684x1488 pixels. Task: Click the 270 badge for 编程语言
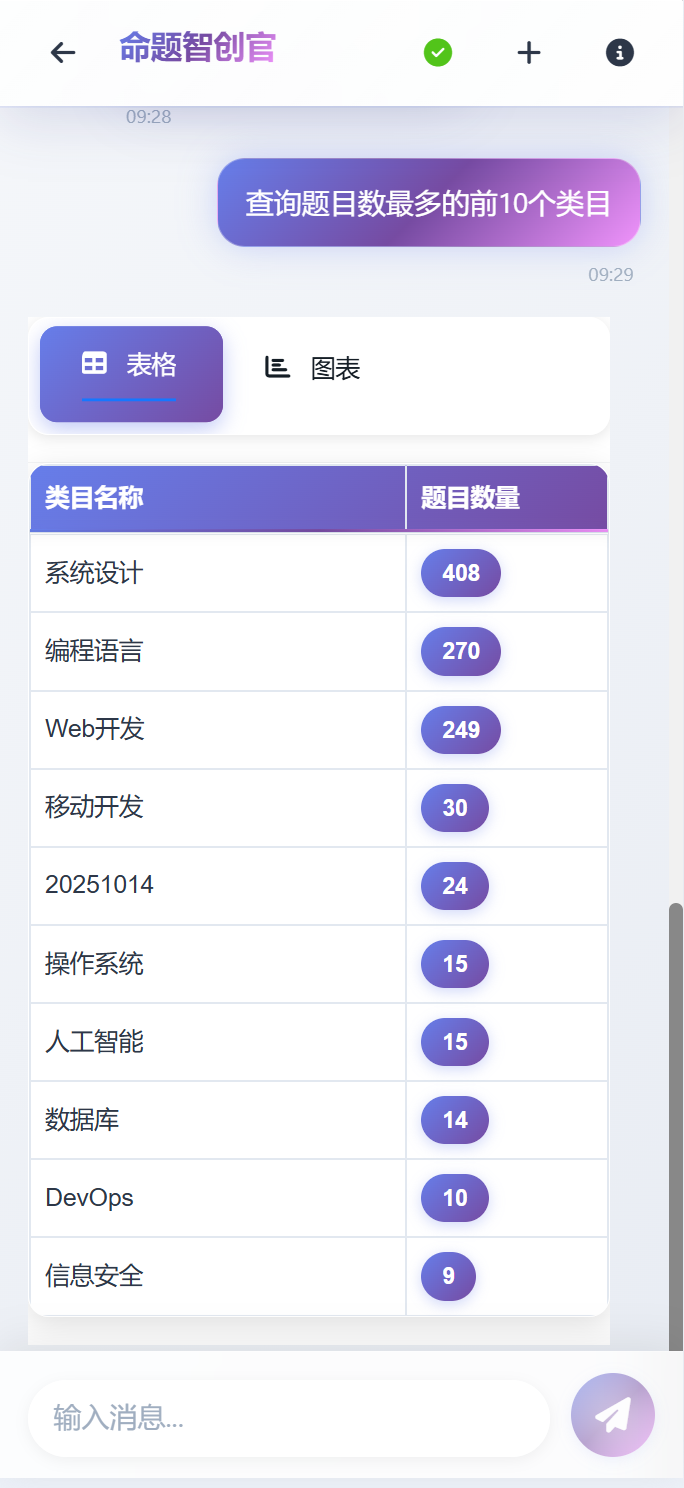tap(461, 651)
